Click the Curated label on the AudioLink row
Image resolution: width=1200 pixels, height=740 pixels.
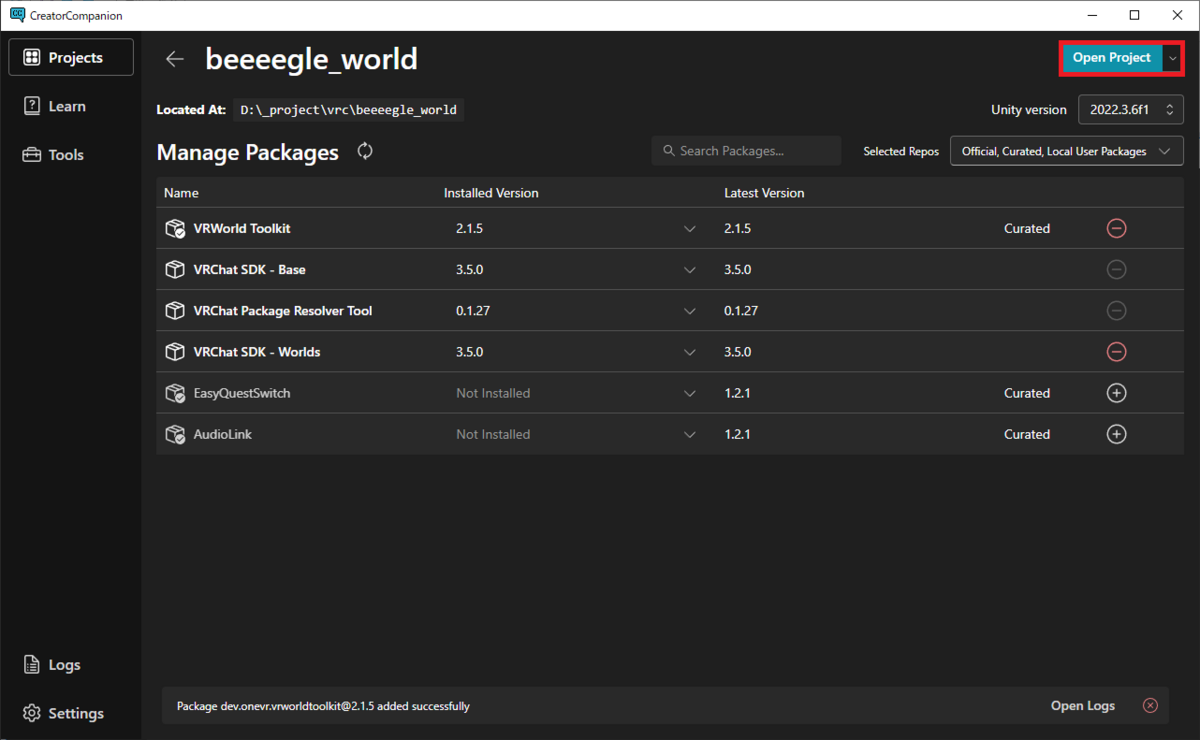[x=1027, y=434]
